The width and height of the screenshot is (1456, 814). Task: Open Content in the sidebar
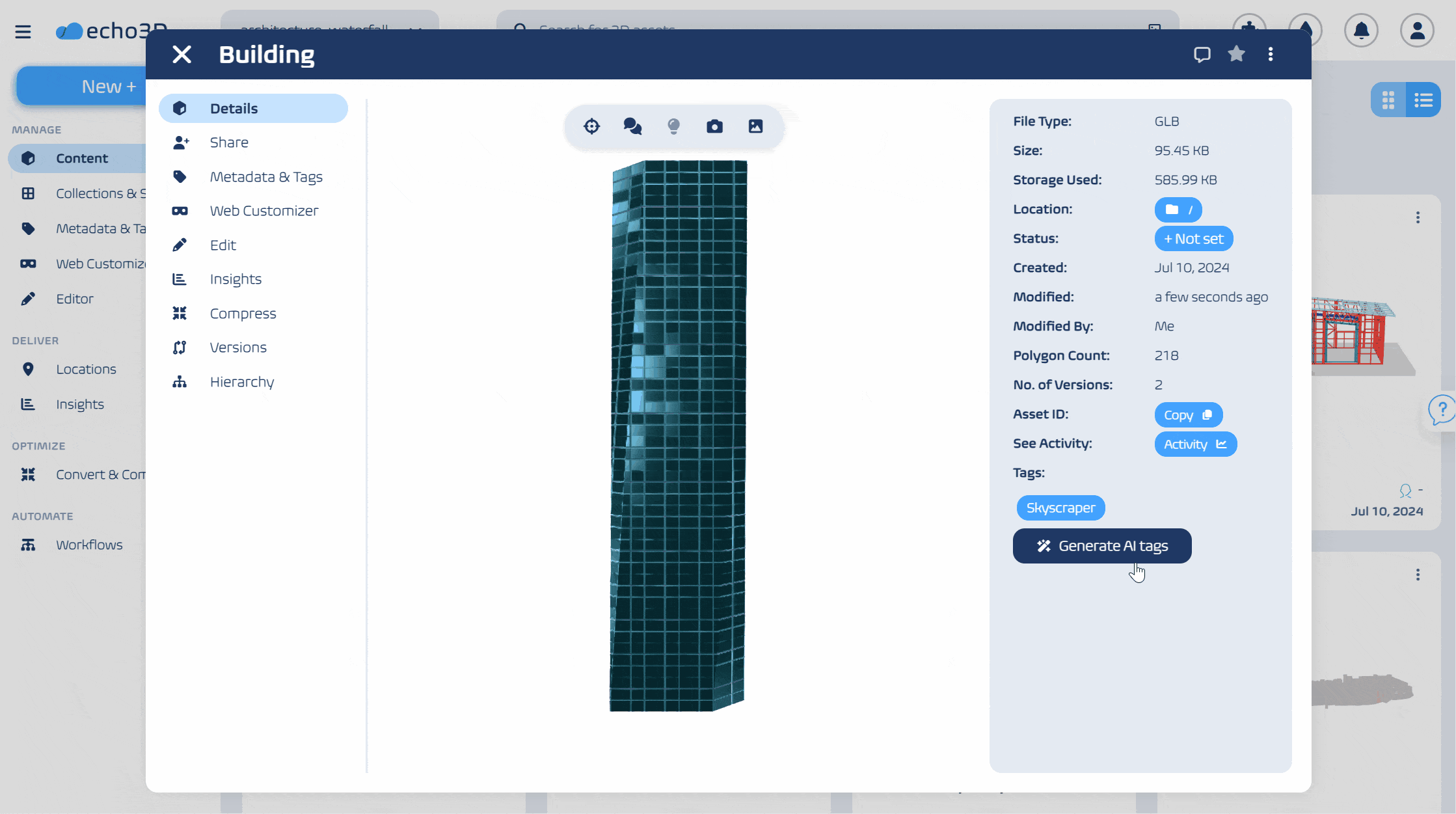tap(77, 159)
